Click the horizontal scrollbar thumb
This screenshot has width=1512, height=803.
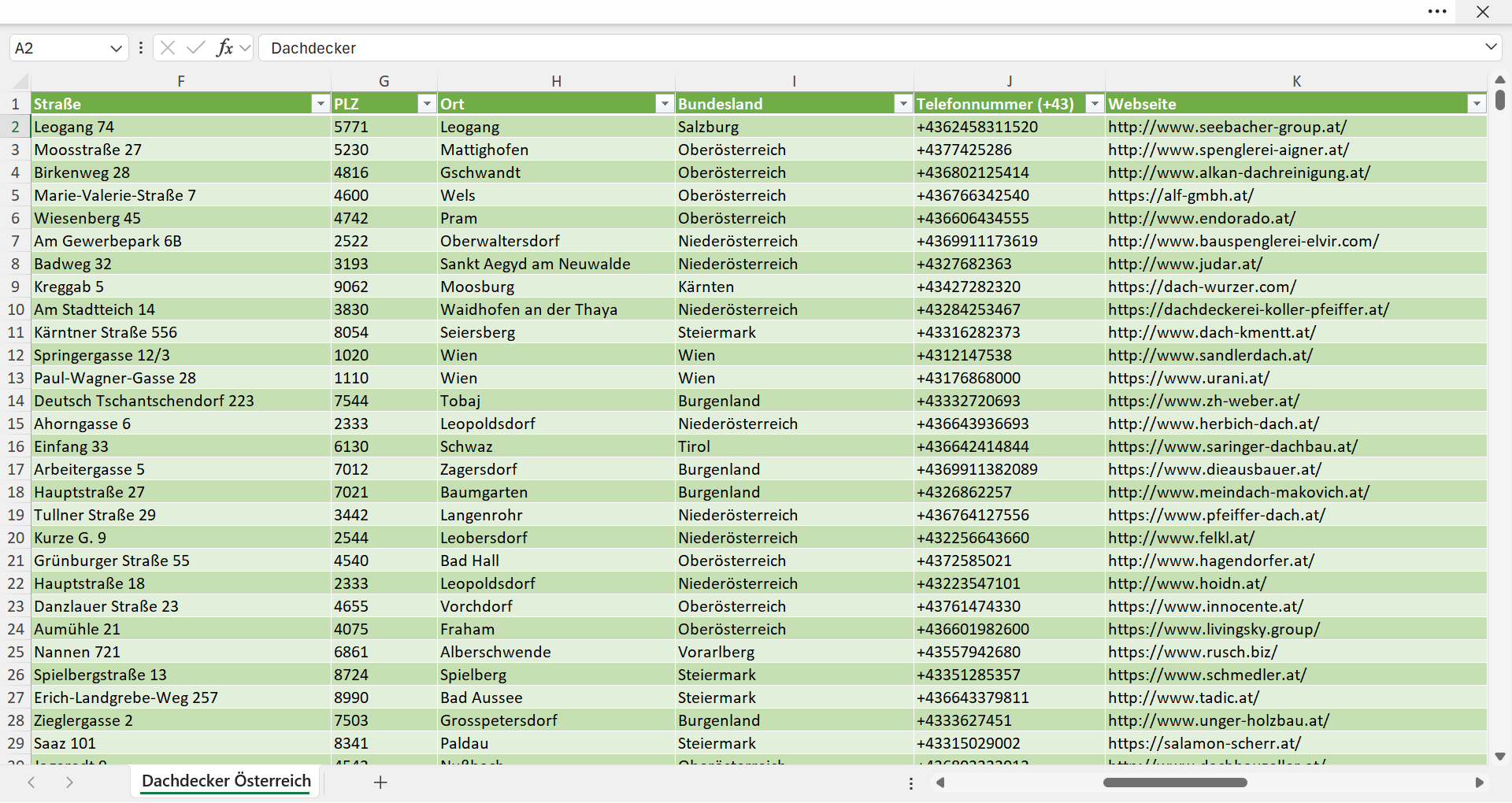[1175, 783]
